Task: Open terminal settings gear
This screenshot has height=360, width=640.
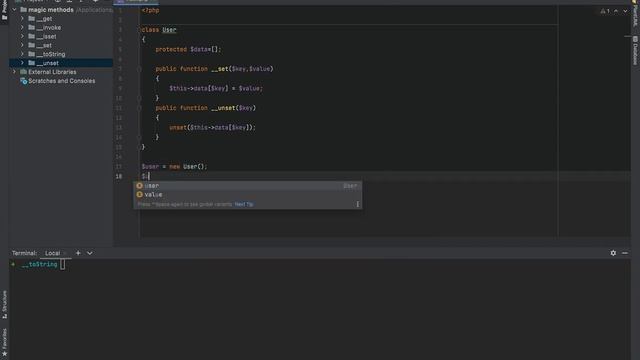Action: pyautogui.click(x=613, y=253)
